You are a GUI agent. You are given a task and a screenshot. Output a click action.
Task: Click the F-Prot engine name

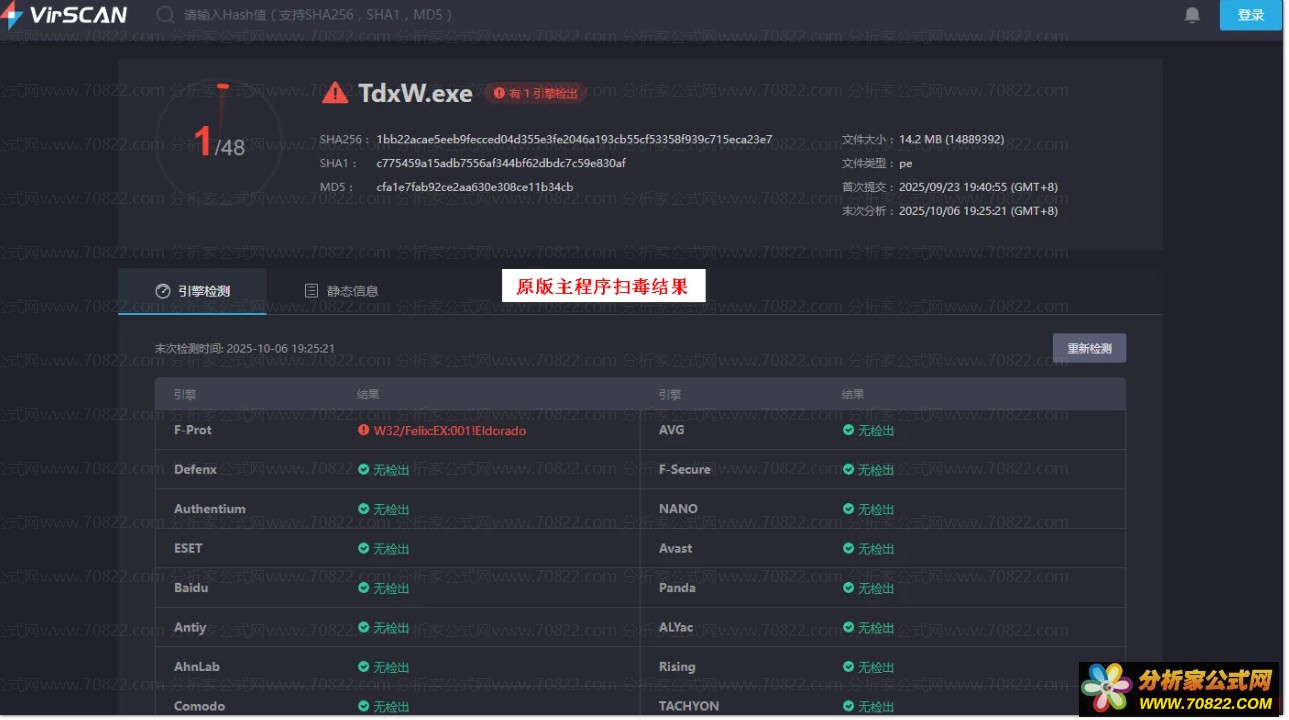[193, 430]
